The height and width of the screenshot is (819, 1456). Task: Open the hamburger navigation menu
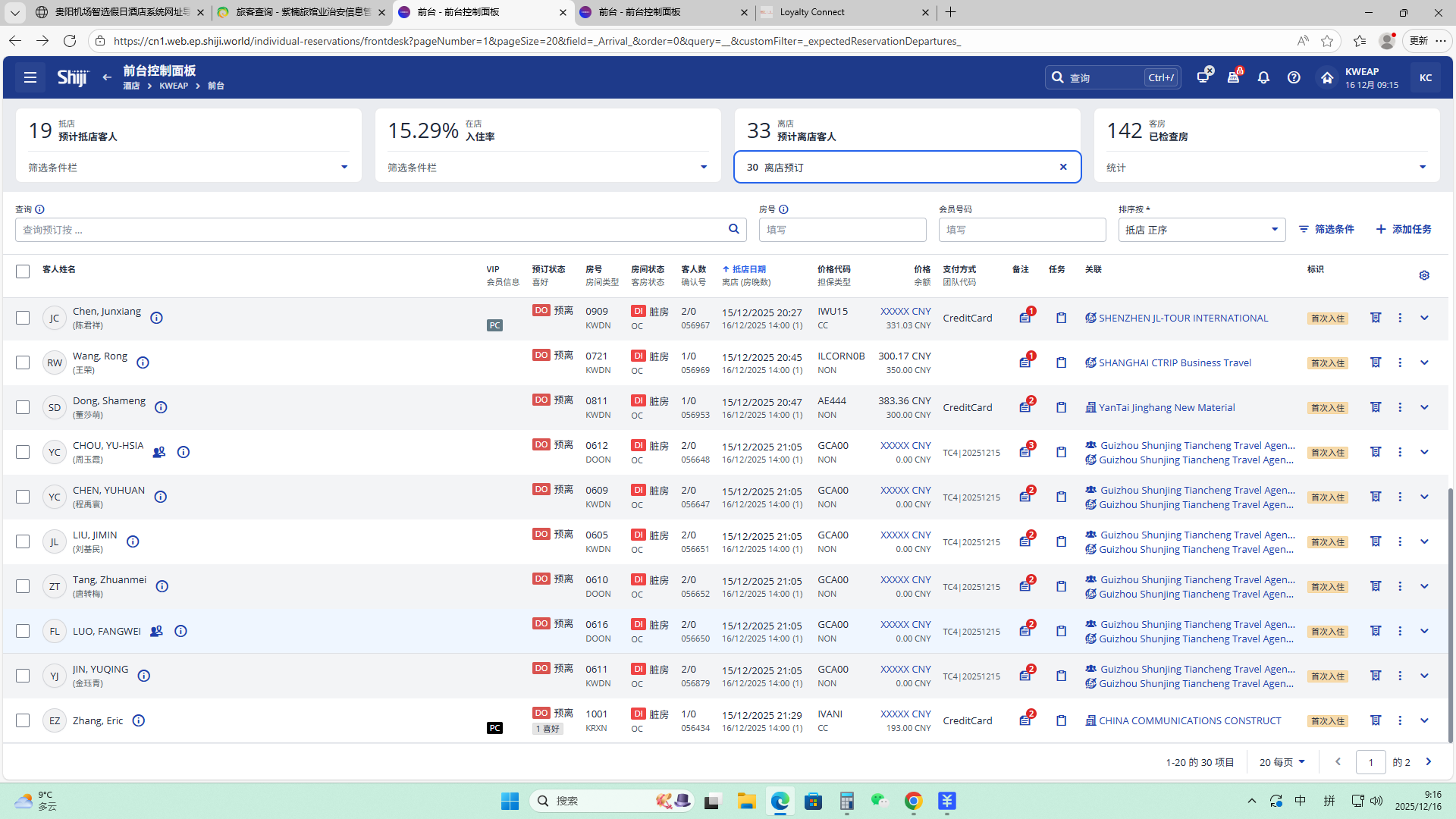tap(30, 77)
